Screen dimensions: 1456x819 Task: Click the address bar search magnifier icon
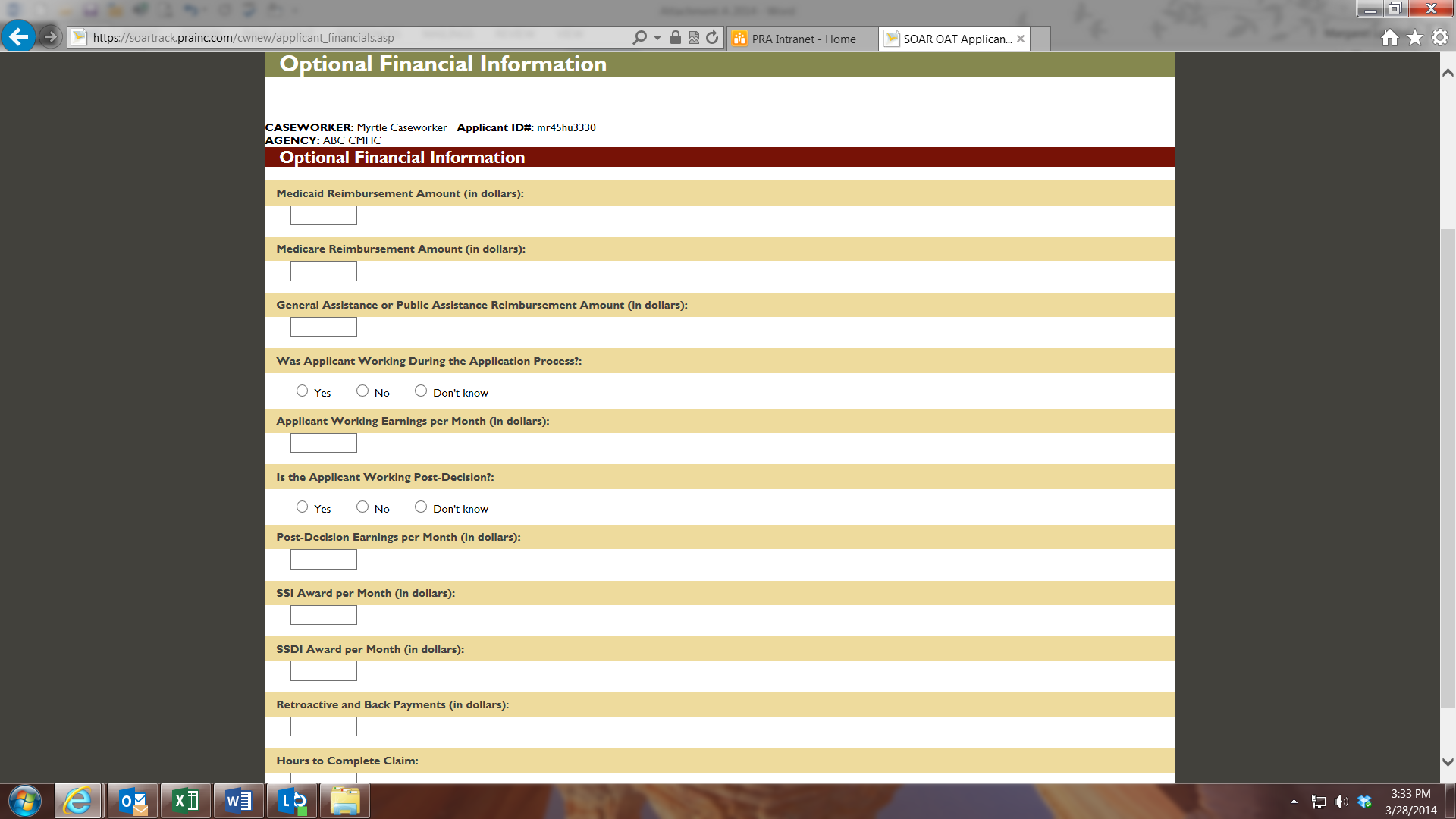click(640, 37)
